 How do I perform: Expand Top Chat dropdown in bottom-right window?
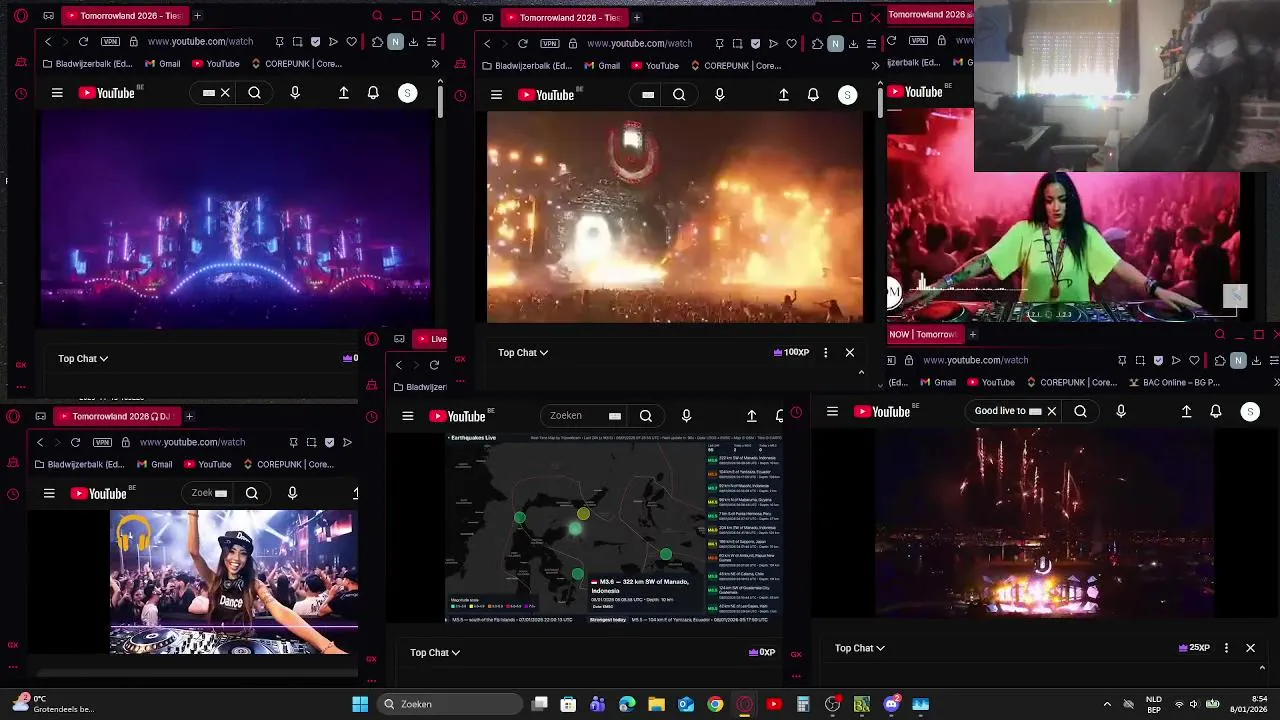pos(860,648)
